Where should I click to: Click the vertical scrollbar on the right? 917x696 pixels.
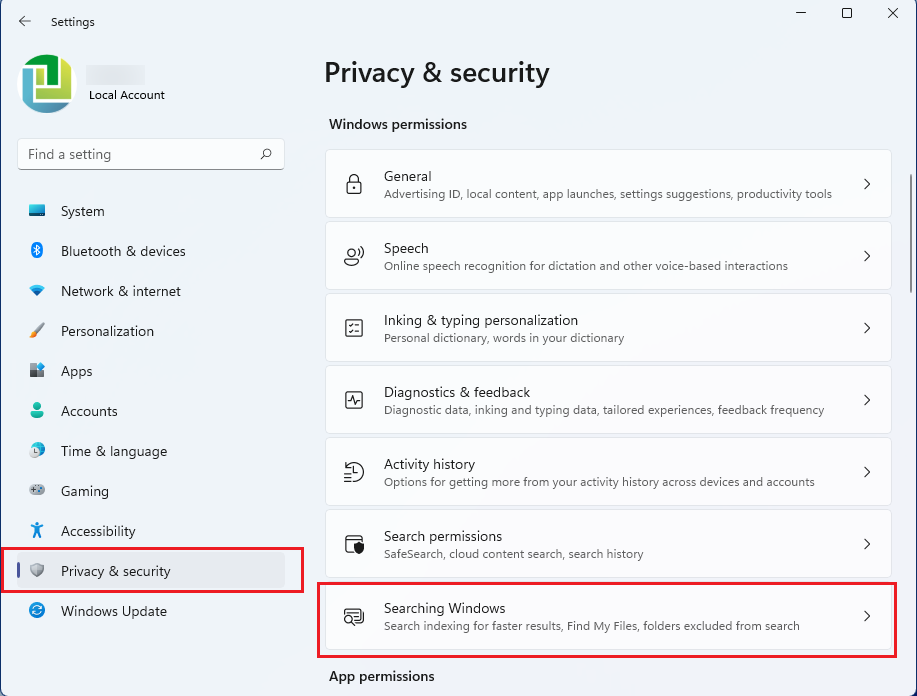[x=911, y=233]
